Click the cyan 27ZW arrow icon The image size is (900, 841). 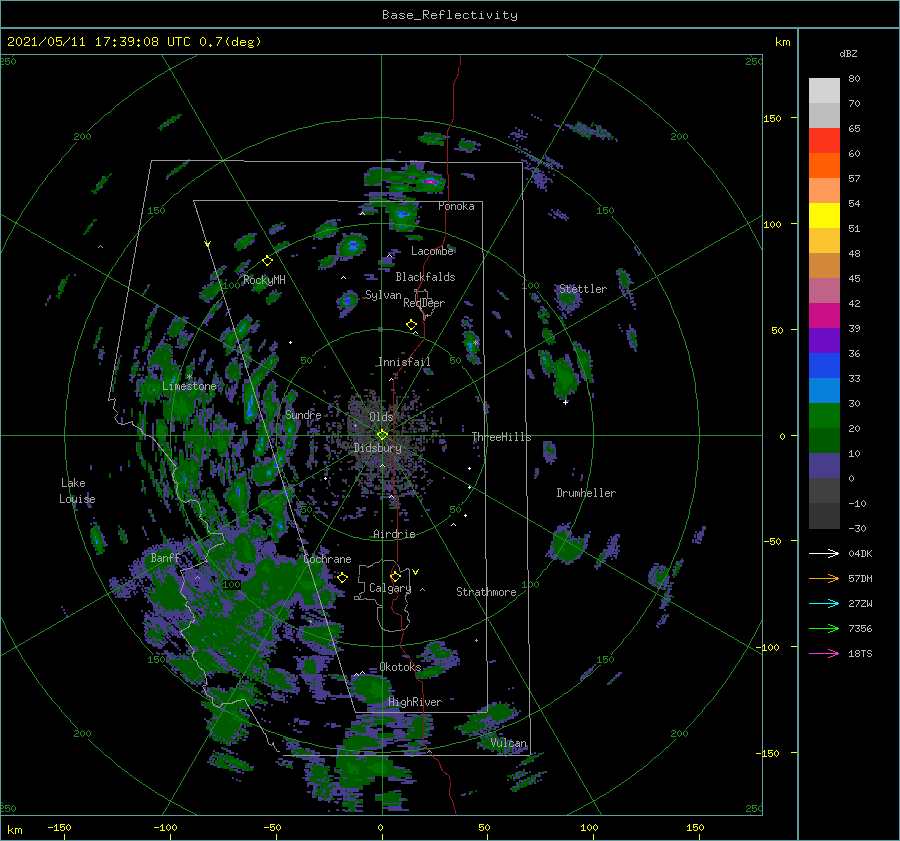[x=824, y=603]
